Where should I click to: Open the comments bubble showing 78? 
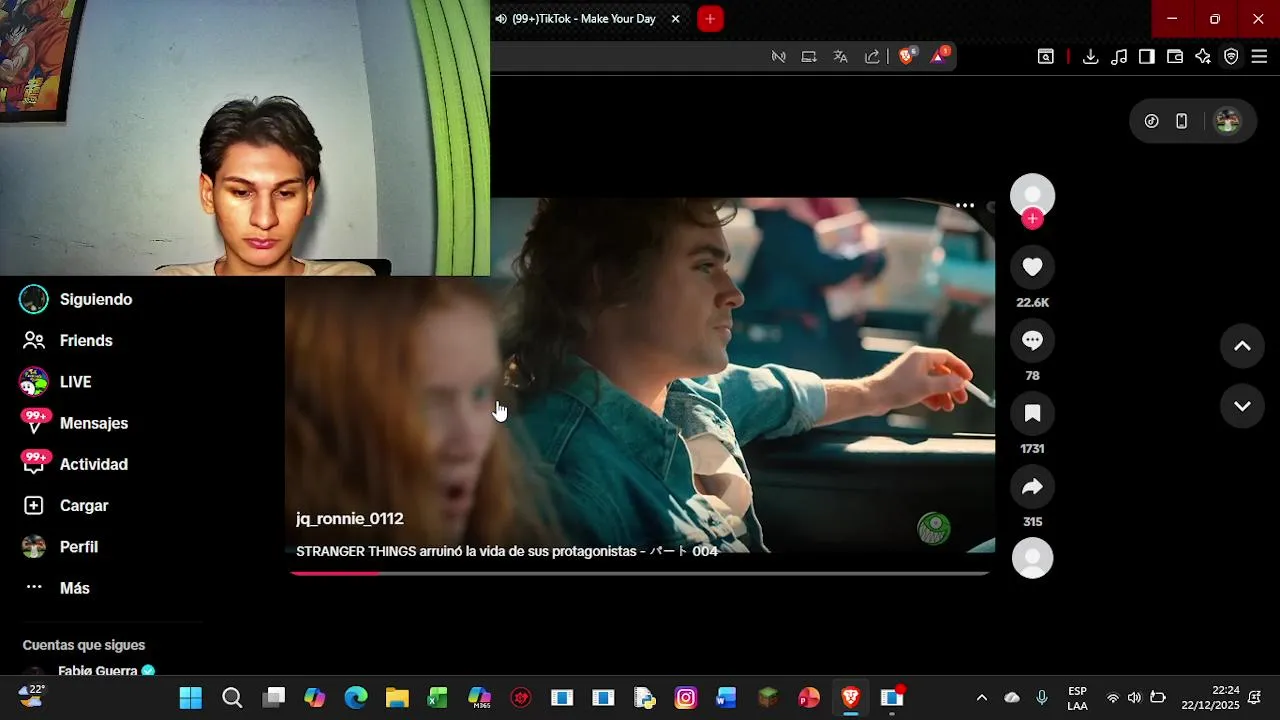click(x=1032, y=341)
